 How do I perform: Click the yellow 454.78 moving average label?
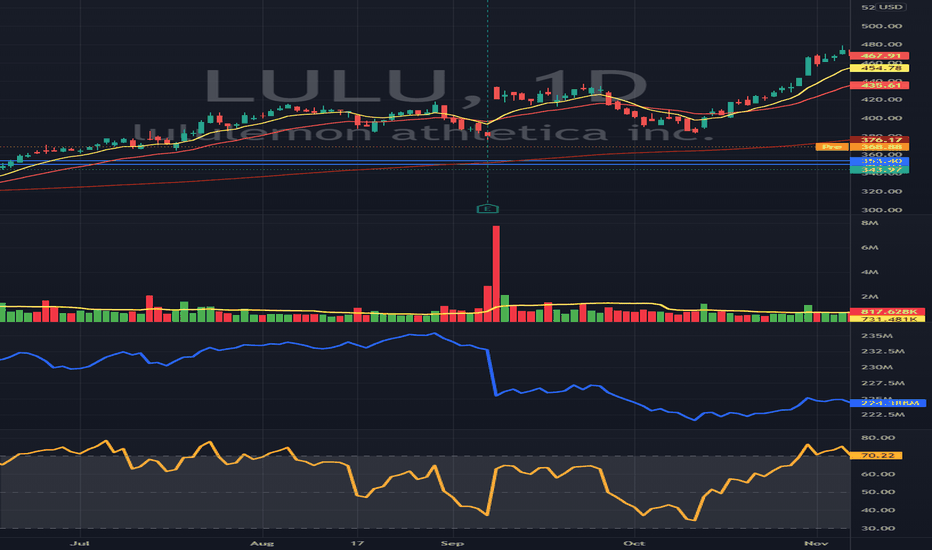[x=879, y=68]
